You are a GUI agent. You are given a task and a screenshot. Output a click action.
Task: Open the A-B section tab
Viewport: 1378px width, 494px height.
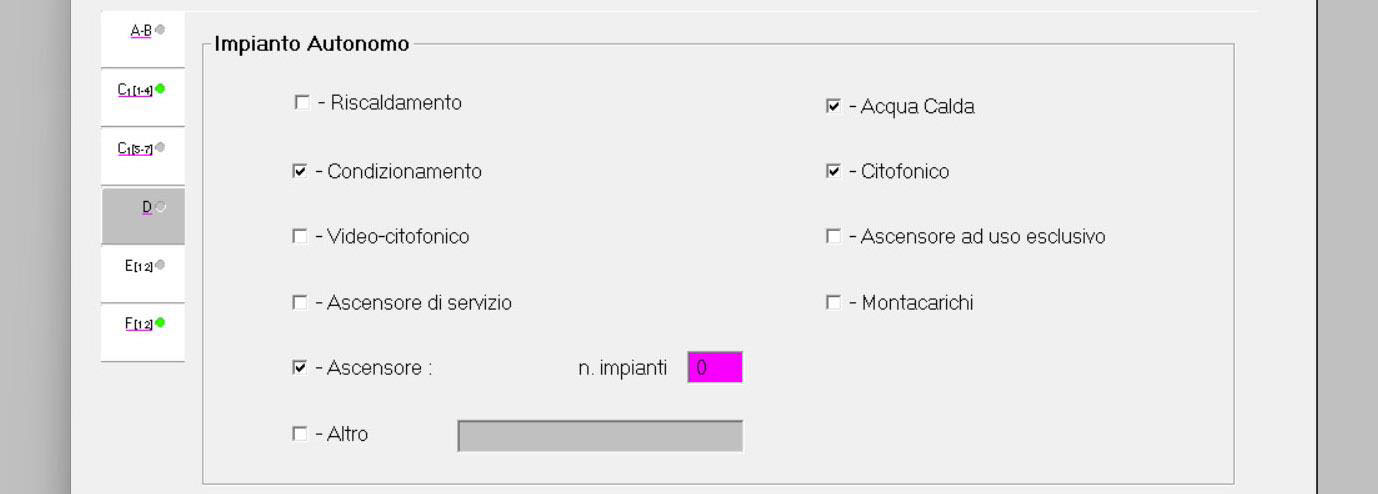pos(141,31)
